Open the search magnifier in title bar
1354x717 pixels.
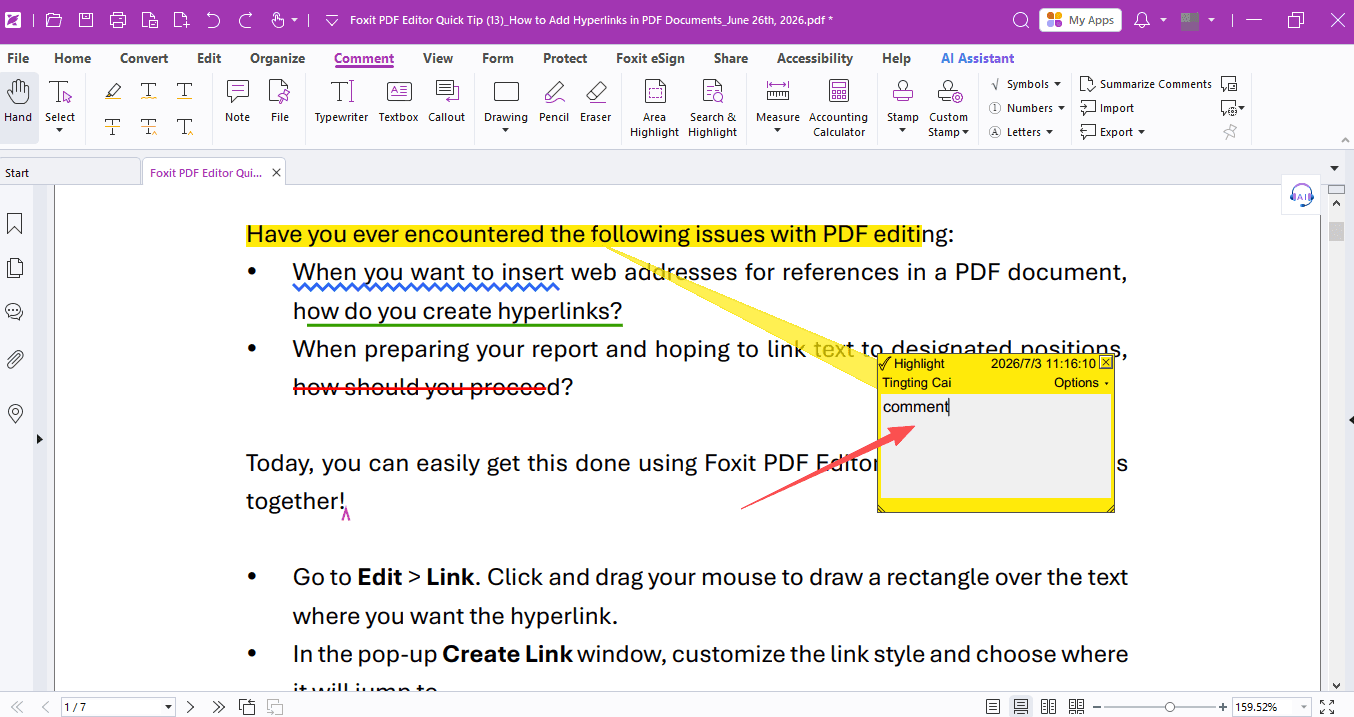point(1020,20)
